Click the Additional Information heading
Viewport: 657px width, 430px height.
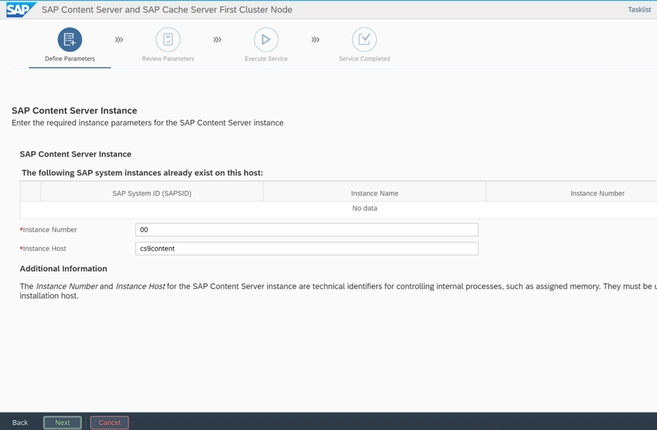63,269
